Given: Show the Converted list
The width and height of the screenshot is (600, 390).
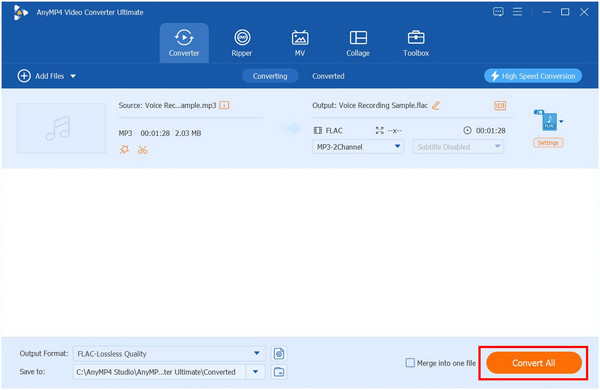Looking at the screenshot, I should click(328, 76).
